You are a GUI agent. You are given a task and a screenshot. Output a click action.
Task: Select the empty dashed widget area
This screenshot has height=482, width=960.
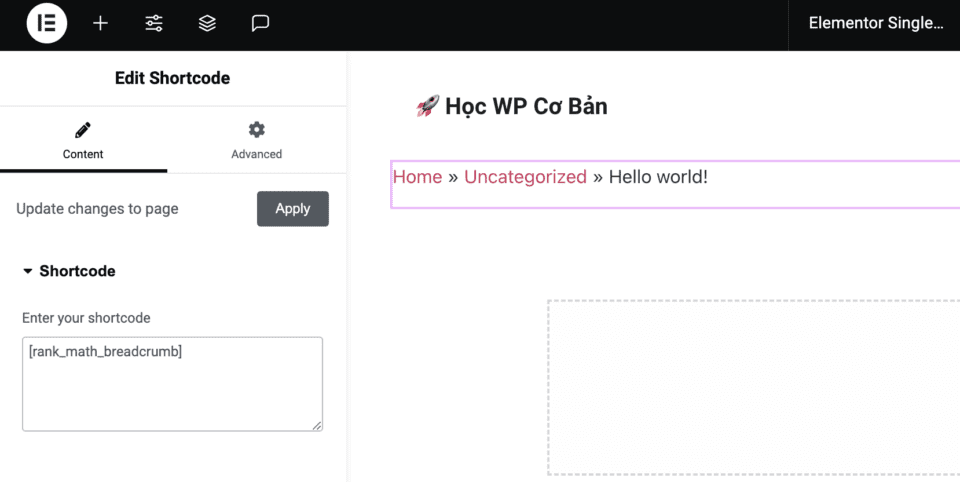(752, 387)
